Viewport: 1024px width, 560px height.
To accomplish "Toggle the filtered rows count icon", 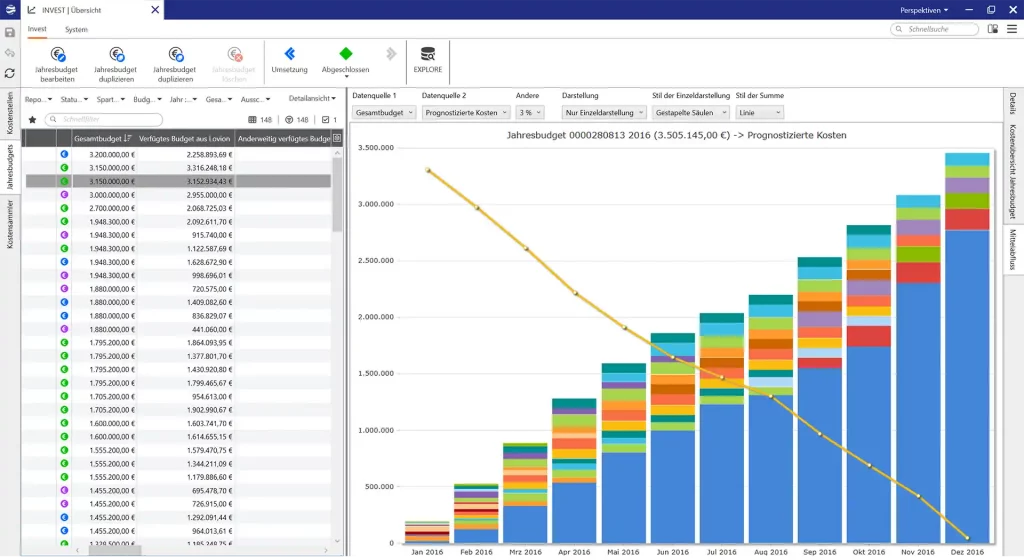I will click(x=290, y=119).
